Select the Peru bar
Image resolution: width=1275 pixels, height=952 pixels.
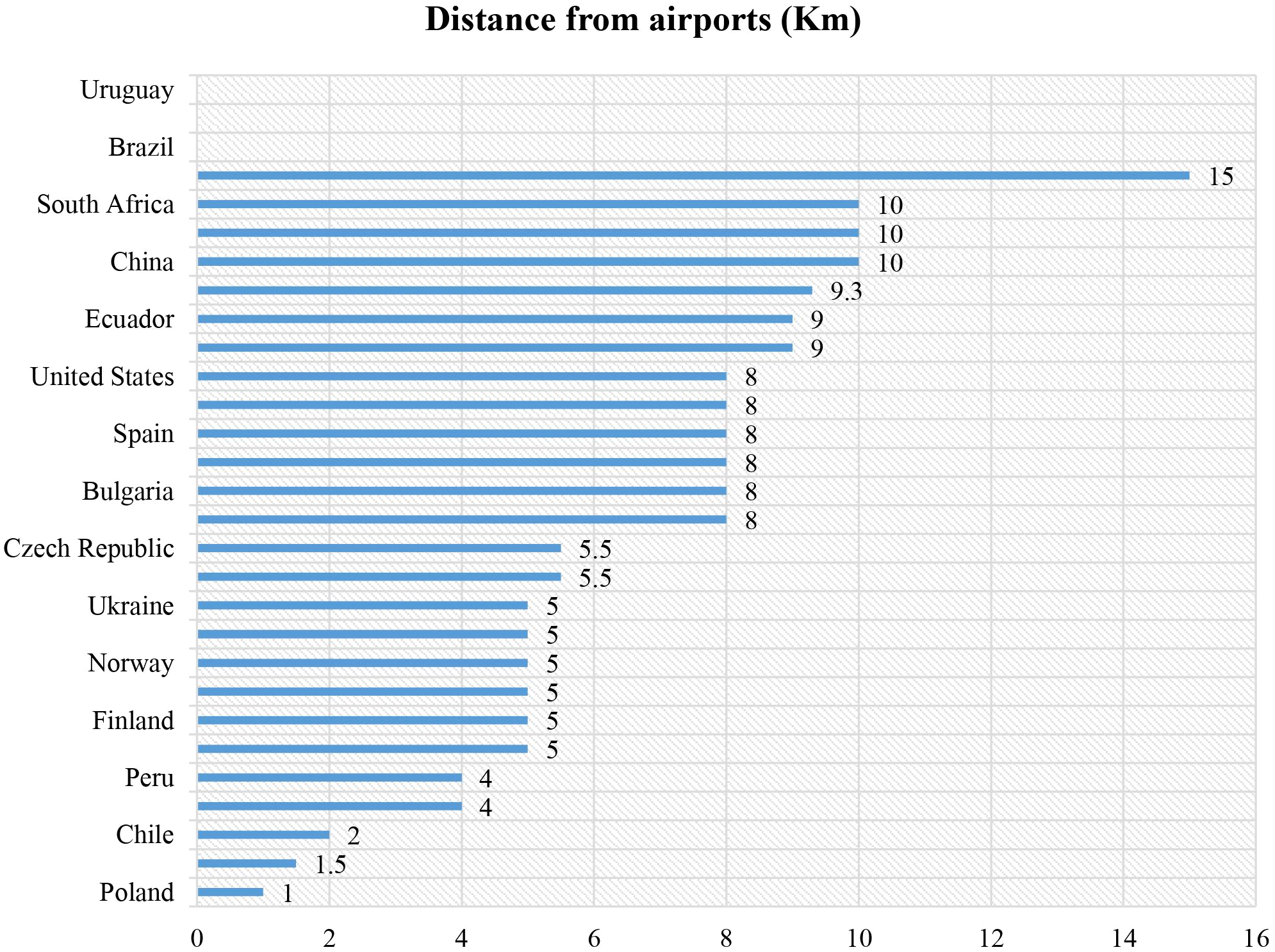[x=329, y=778]
